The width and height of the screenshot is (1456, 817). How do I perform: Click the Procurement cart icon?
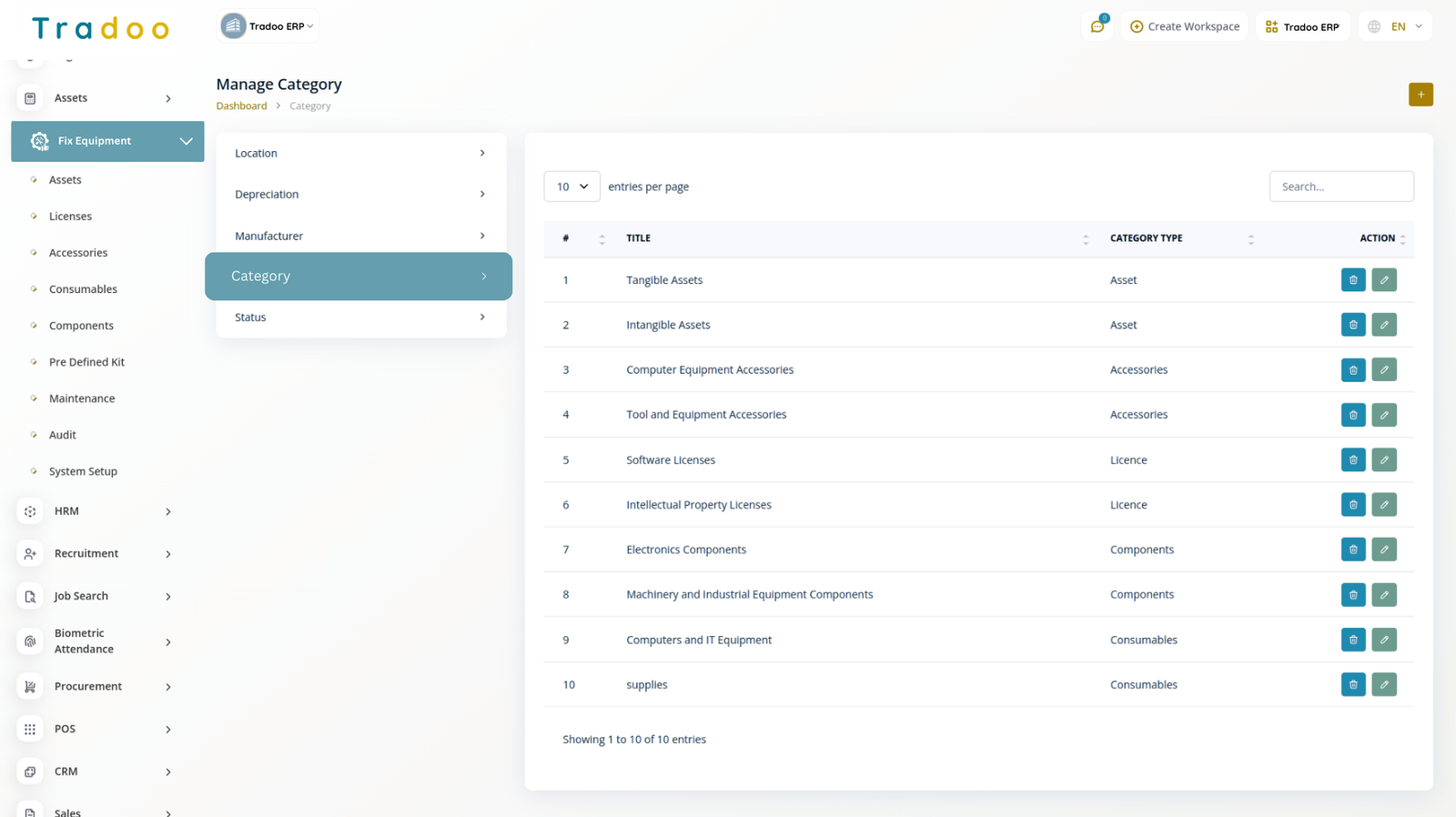30,687
